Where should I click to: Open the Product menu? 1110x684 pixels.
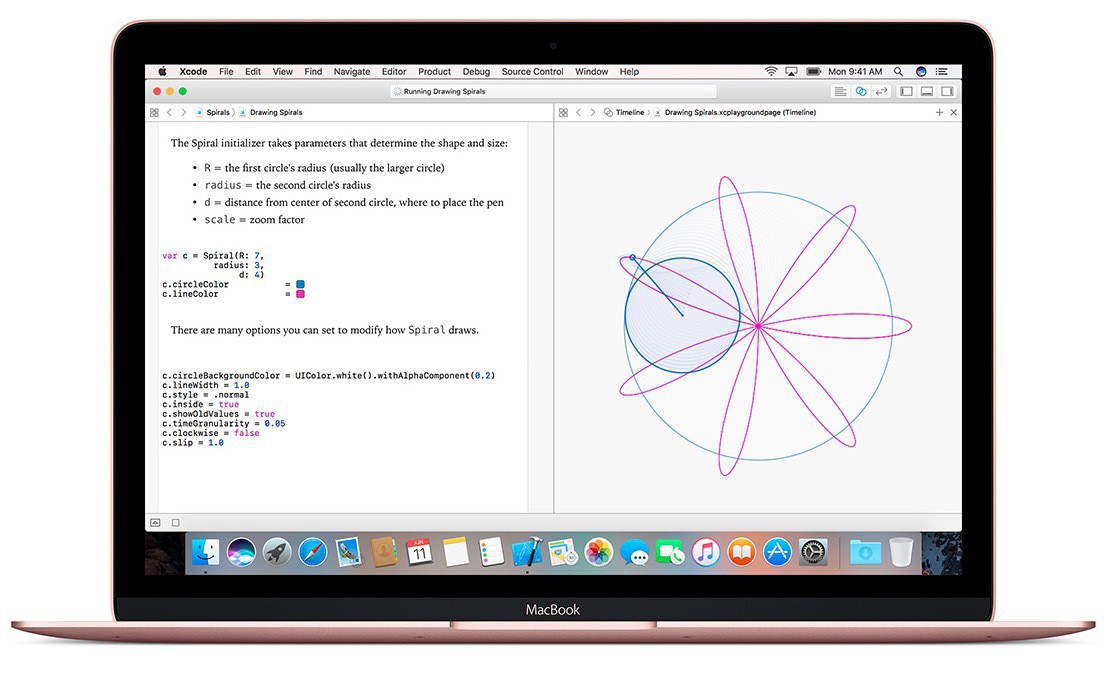[x=434, y=72]
